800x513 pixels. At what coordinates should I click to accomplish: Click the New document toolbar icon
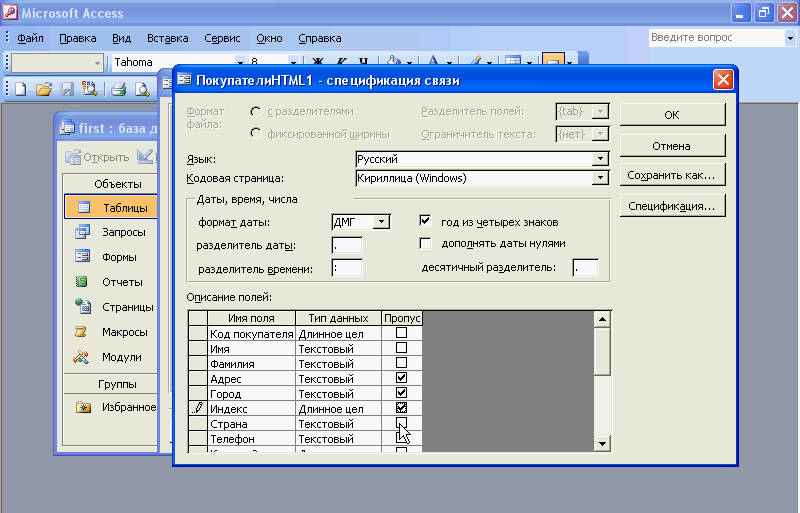click(20, 89)
